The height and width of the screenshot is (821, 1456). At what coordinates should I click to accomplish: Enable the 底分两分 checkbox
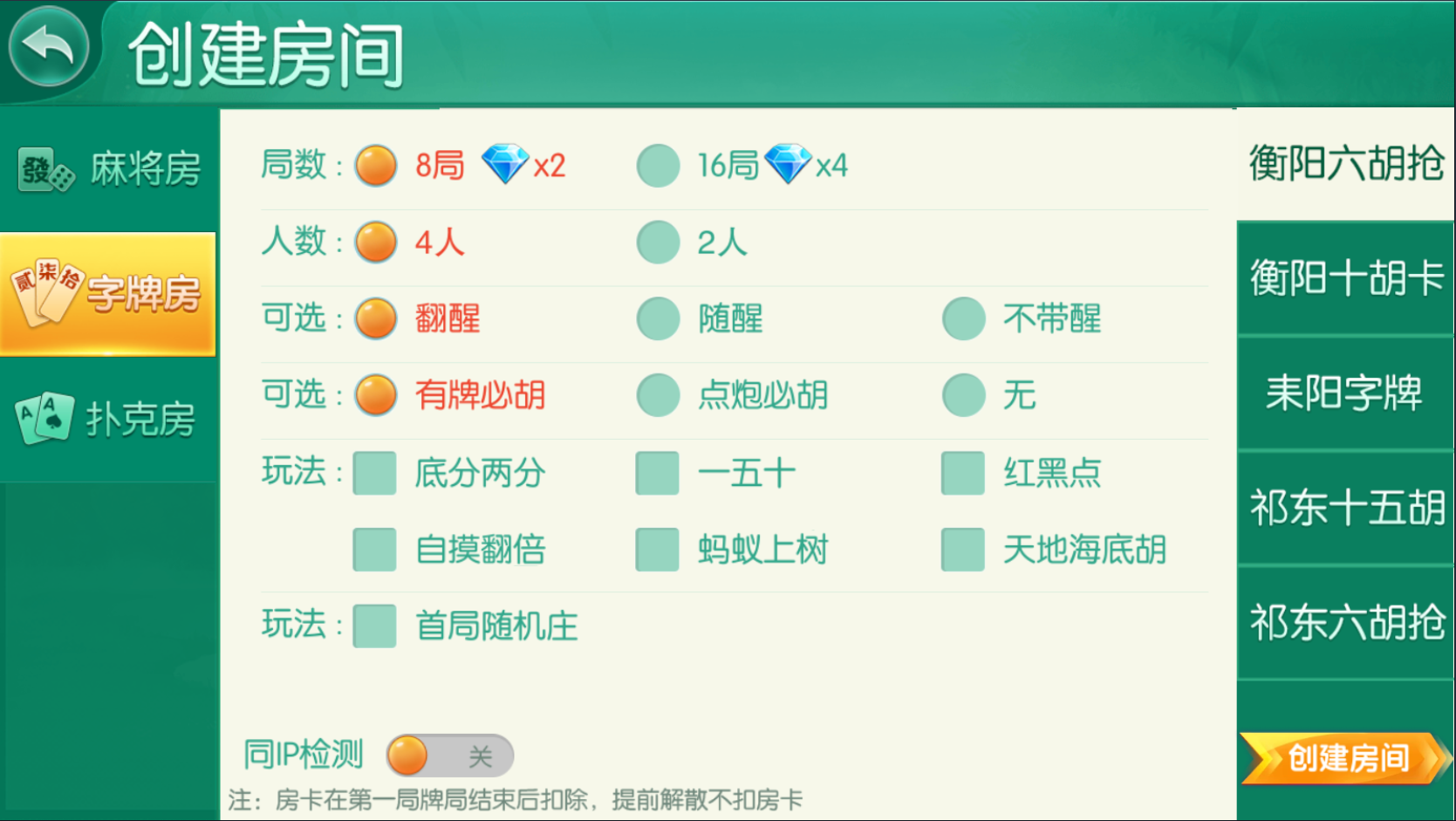[375, 473]
